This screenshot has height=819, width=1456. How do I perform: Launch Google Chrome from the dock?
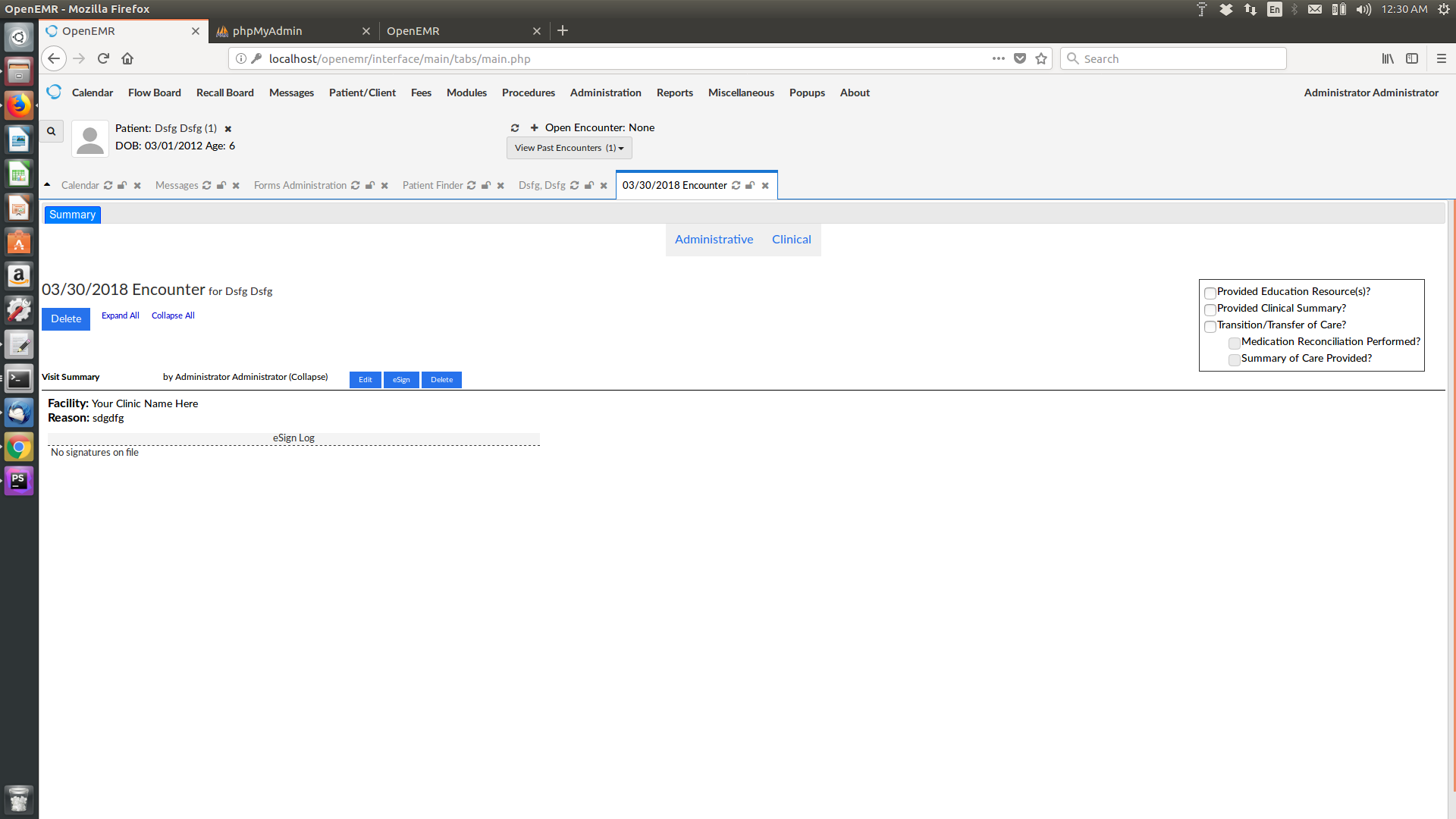pos(19,447)
